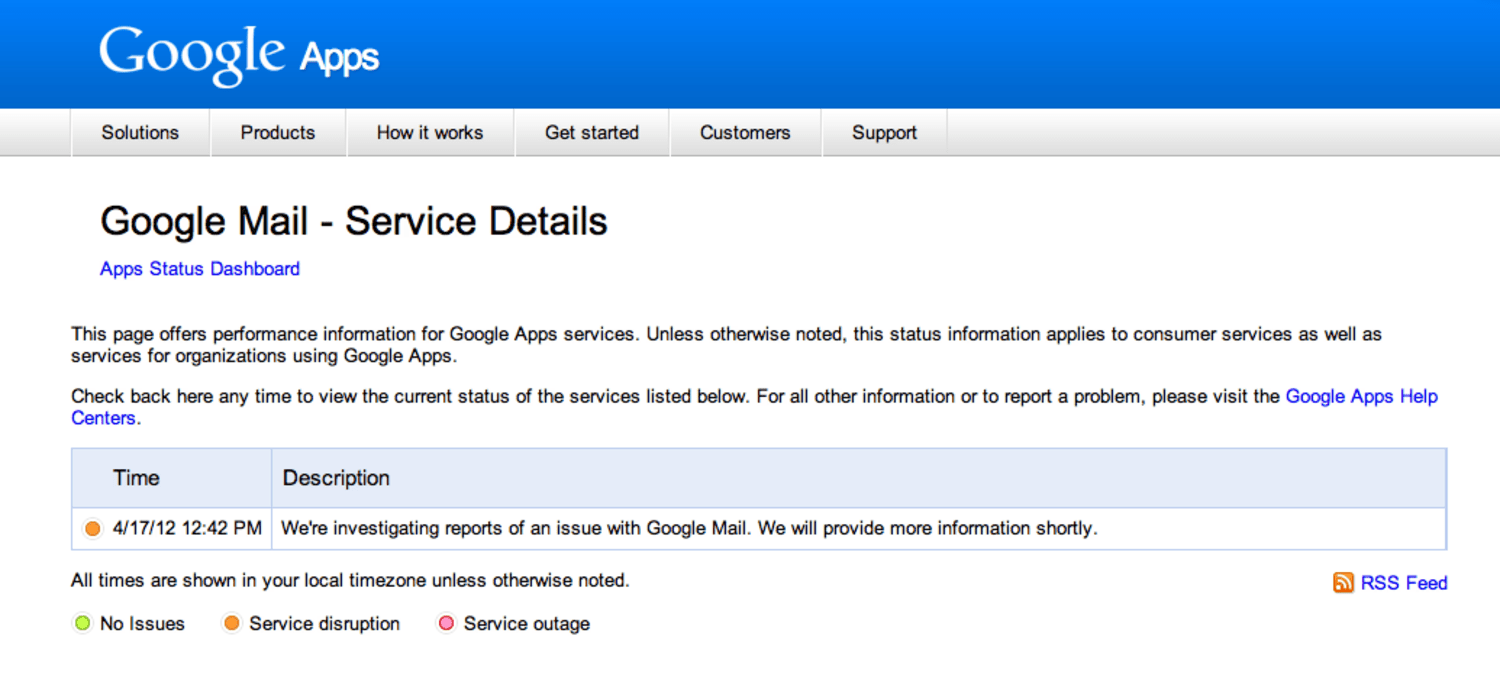Click the Description column header
Viewport: 1500px width, 675px height.
tap(336, 478)
